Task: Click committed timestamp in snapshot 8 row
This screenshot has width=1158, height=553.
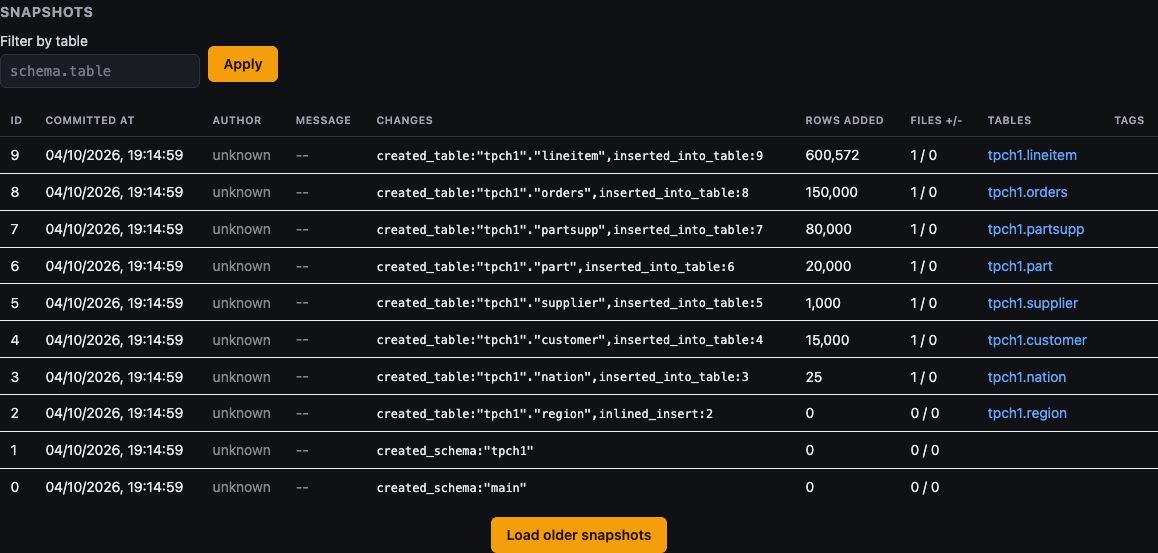Action: (114, 192)
